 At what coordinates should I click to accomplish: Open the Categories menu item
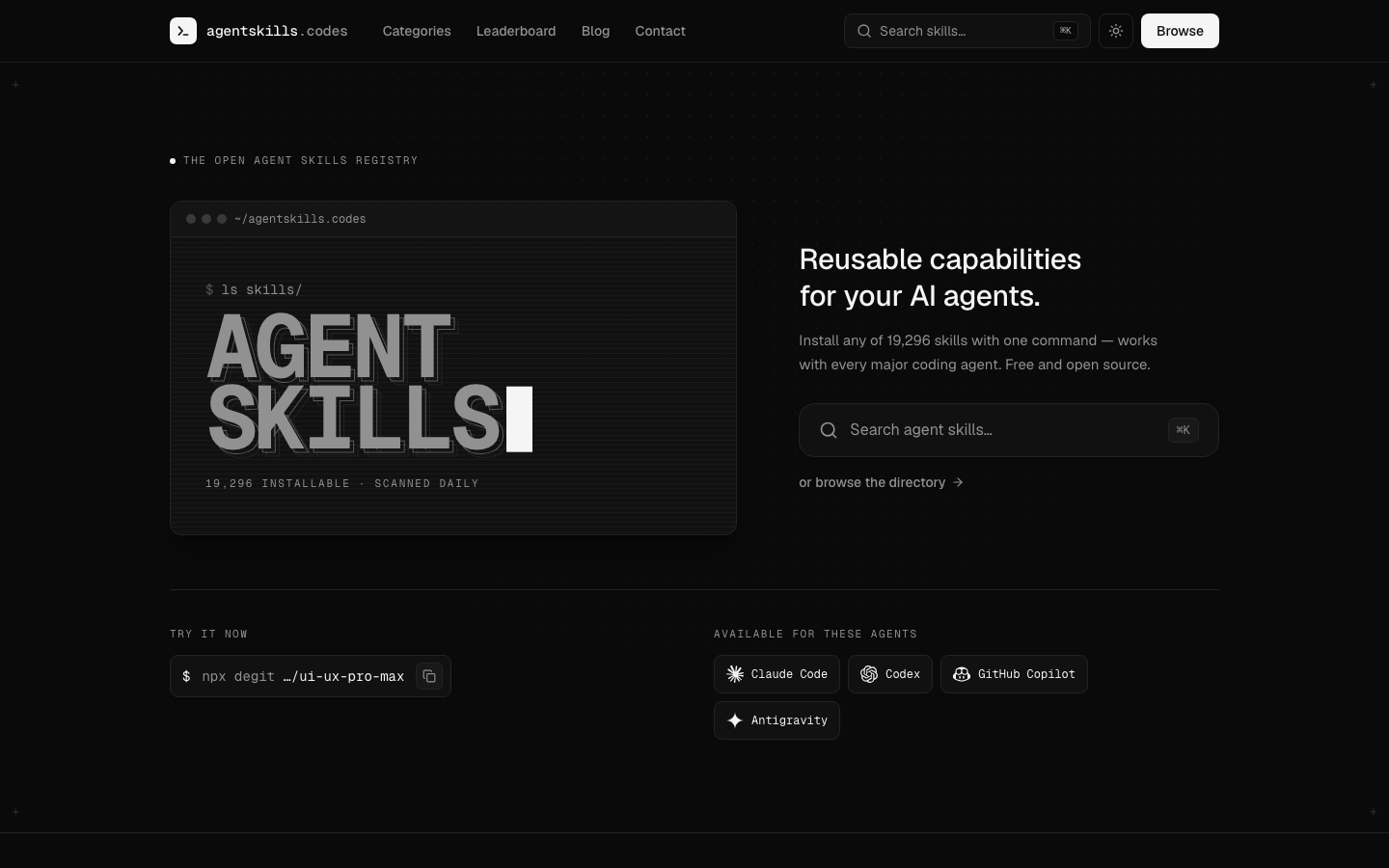pos(417,31)
